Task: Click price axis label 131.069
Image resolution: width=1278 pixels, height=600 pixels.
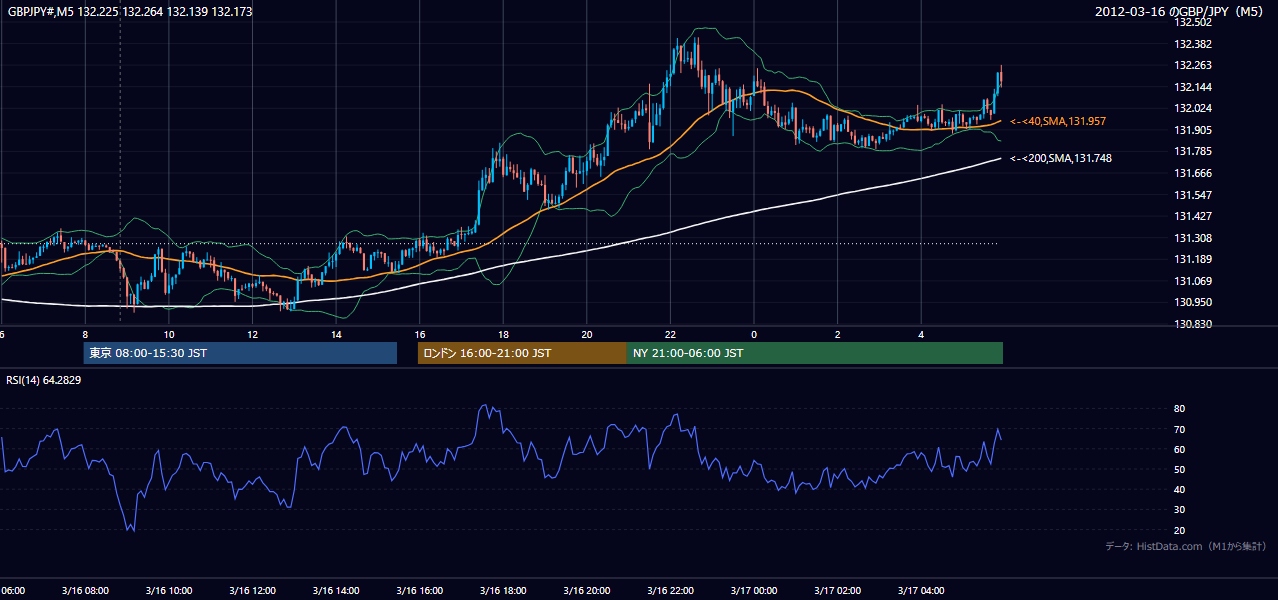Action: tap(1192, 281)
